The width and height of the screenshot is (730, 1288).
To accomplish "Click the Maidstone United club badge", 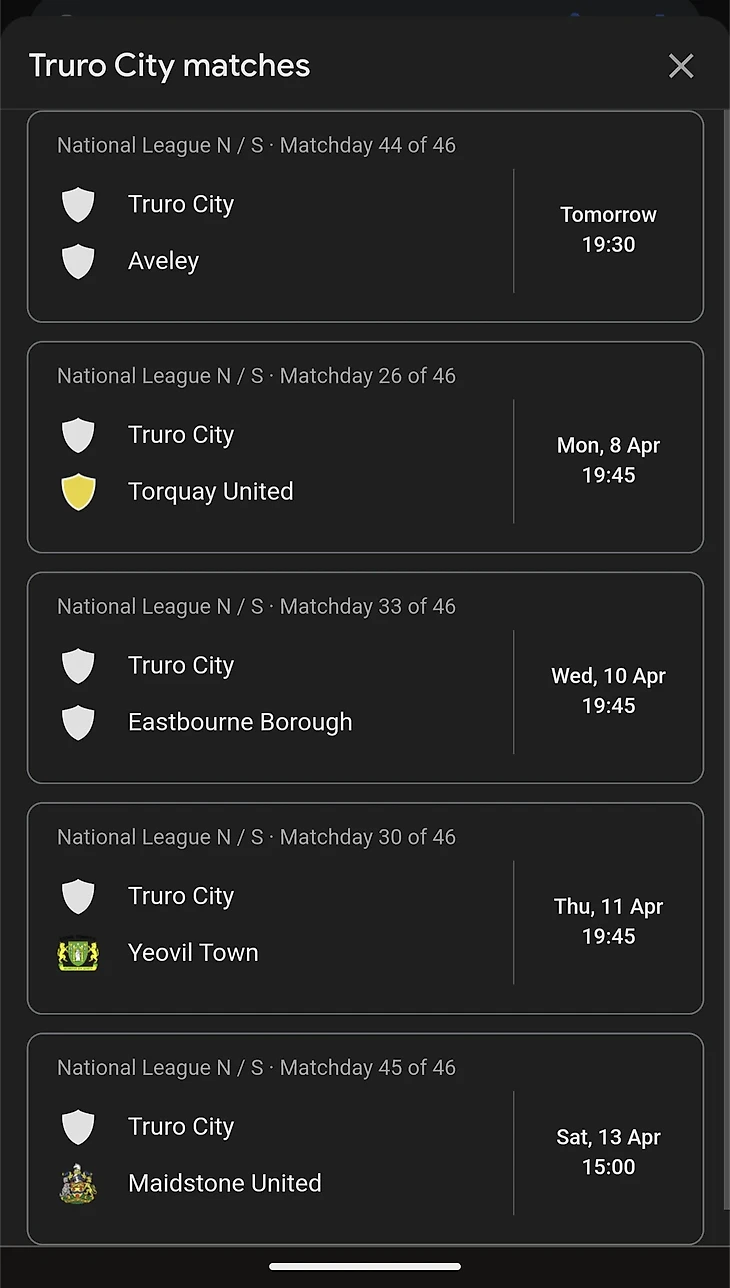I will [78, 1183].
